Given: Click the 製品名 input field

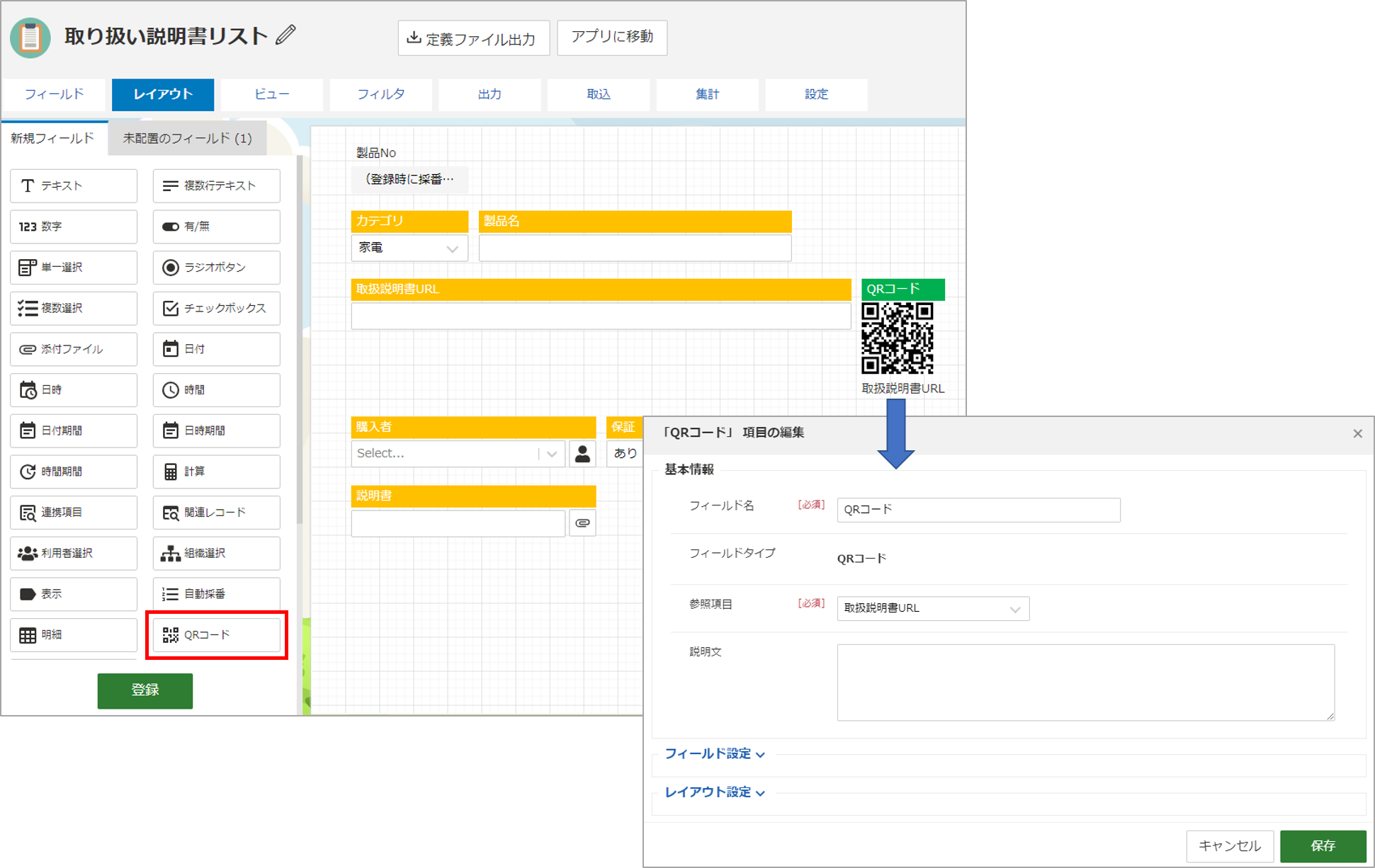Looking at the screenshot, I should [635, 249].
